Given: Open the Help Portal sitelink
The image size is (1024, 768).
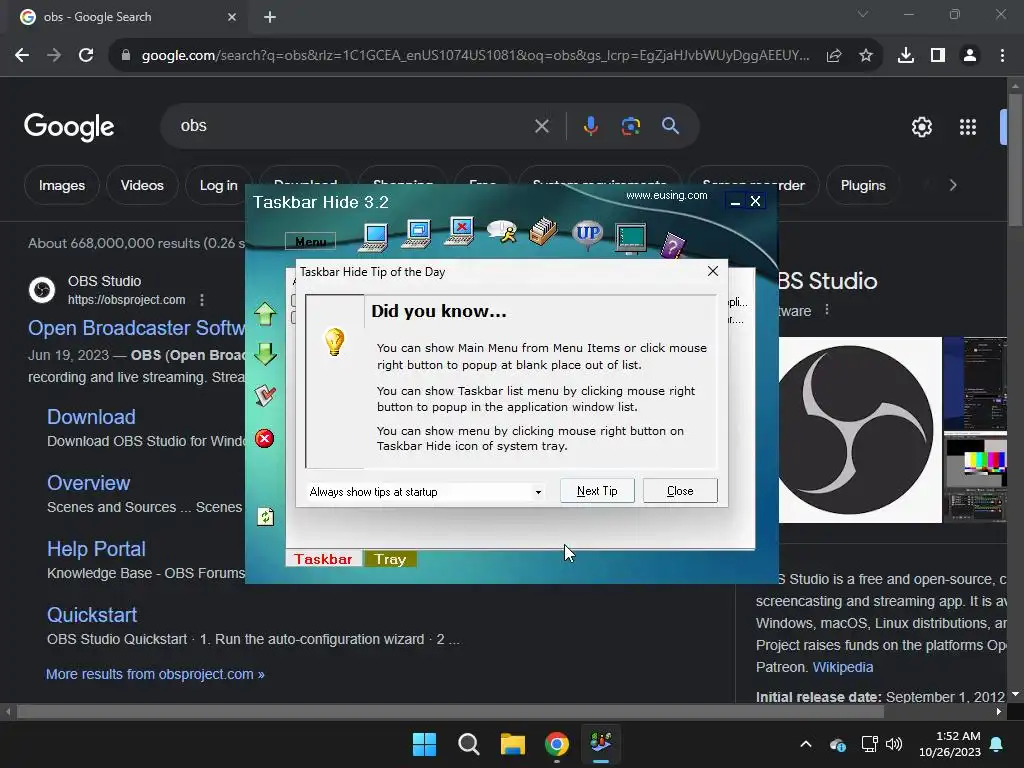Looking at the screenshot, I should tap(96, 549).
